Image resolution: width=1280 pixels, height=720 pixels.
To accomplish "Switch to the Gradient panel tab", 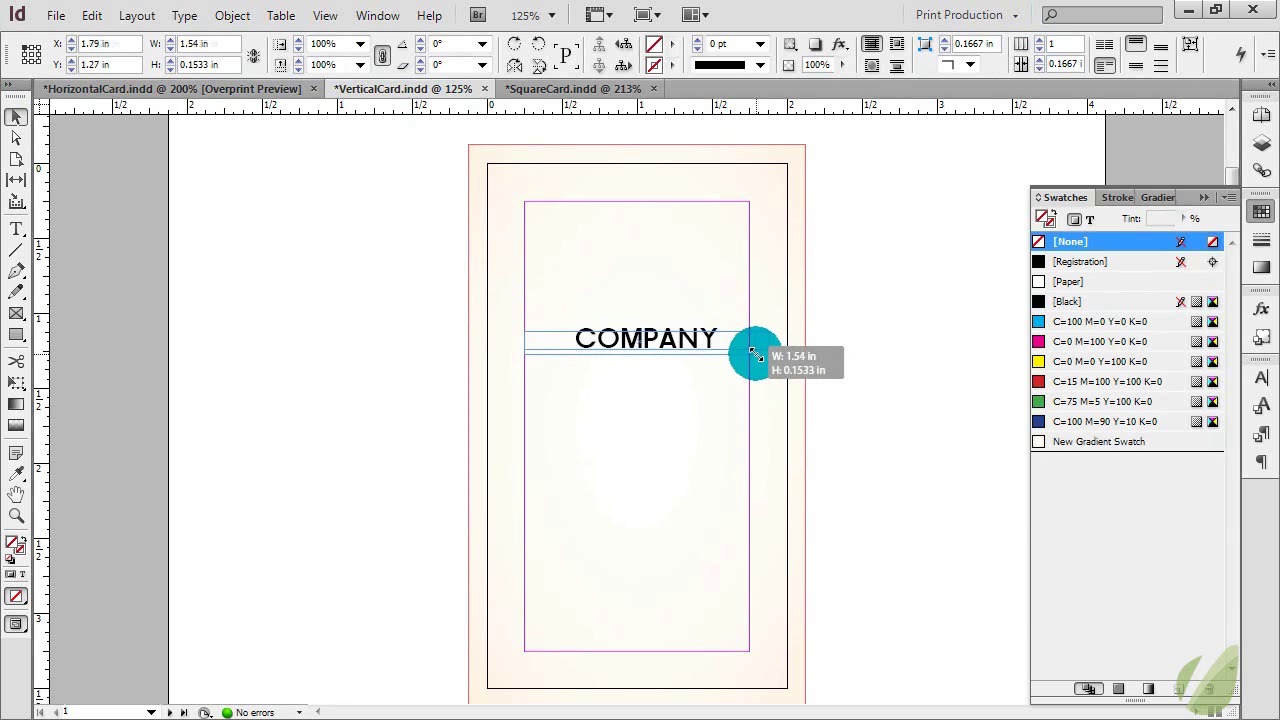I will [x=1157, y=197].
